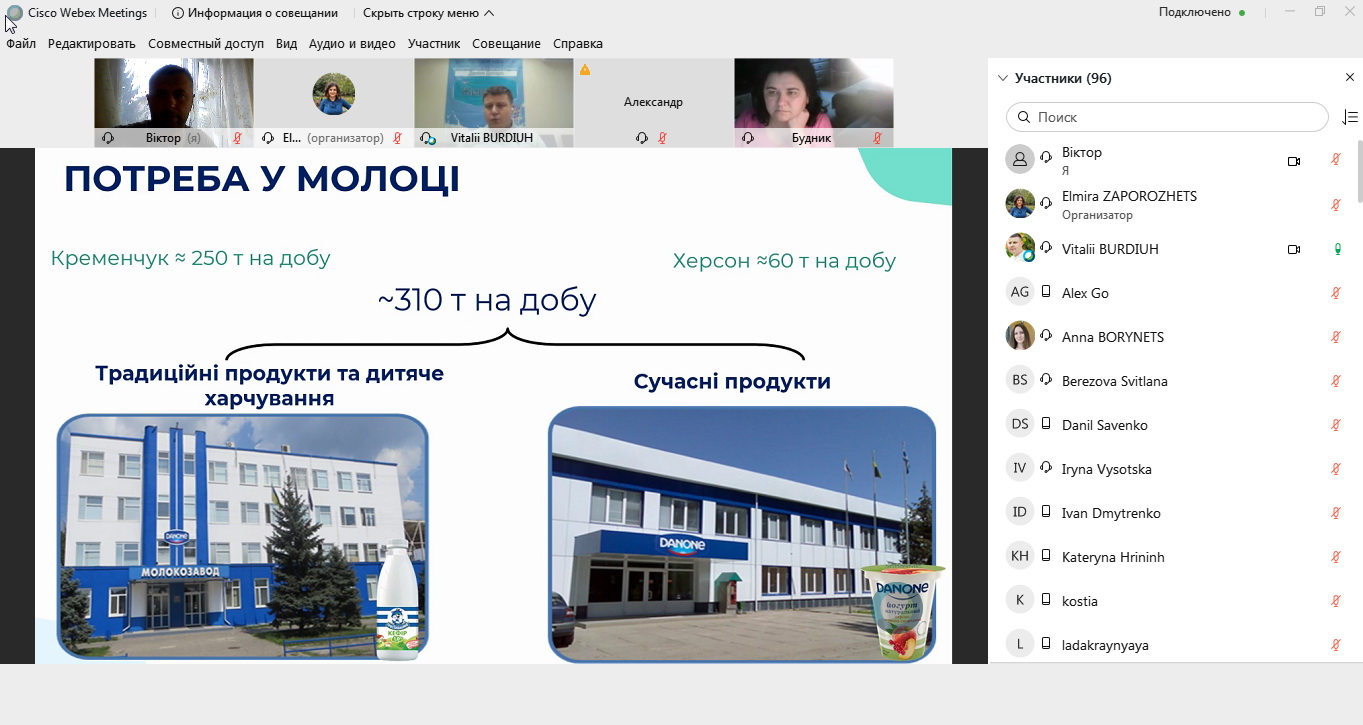1363x725 pixels.
Task: Click participant name Danil Savenko
Action: pyautogui.click(x=1104, y=425)
